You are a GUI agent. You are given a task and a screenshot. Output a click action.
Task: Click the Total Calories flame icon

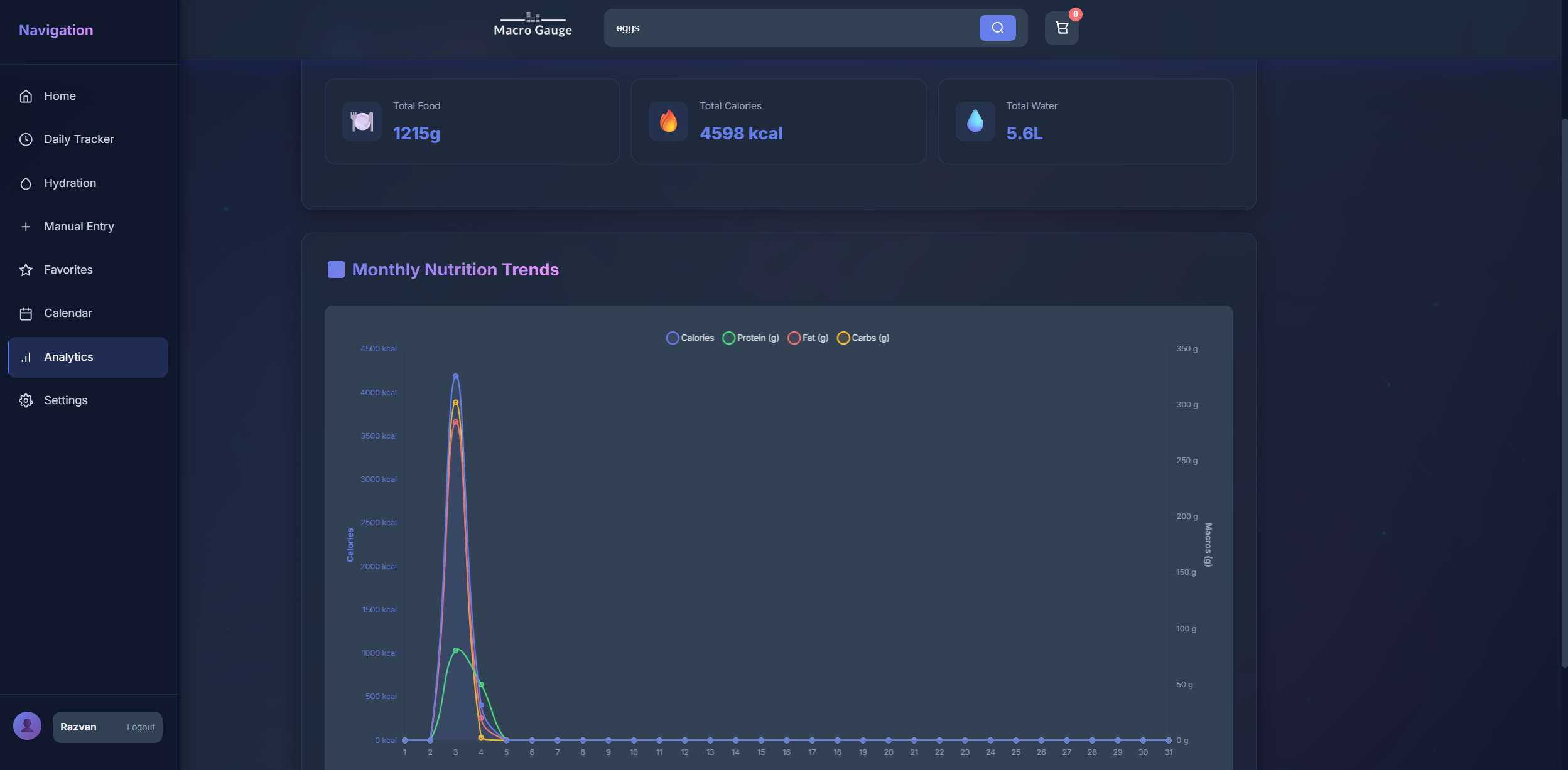click(x=668, y=121)
